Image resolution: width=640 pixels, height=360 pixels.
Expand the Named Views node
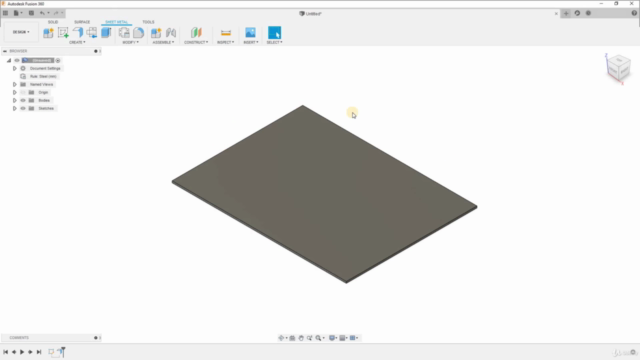(x=15, y=84)
